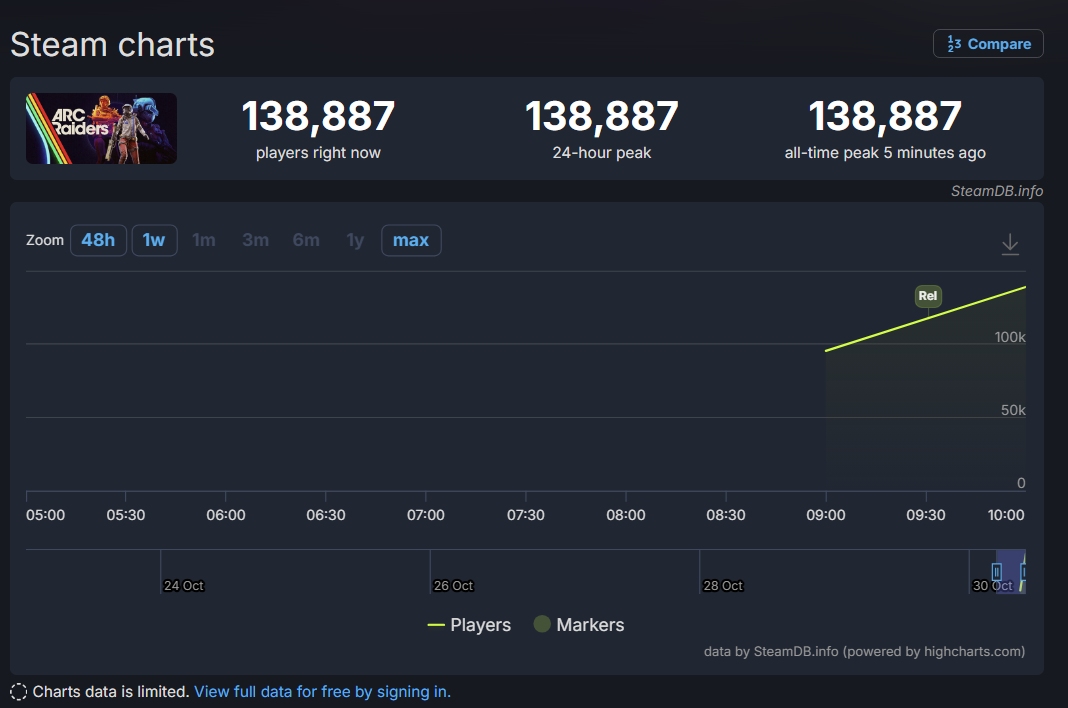
Task: Click the right navigator range handle
Action: pos(1023,571)
